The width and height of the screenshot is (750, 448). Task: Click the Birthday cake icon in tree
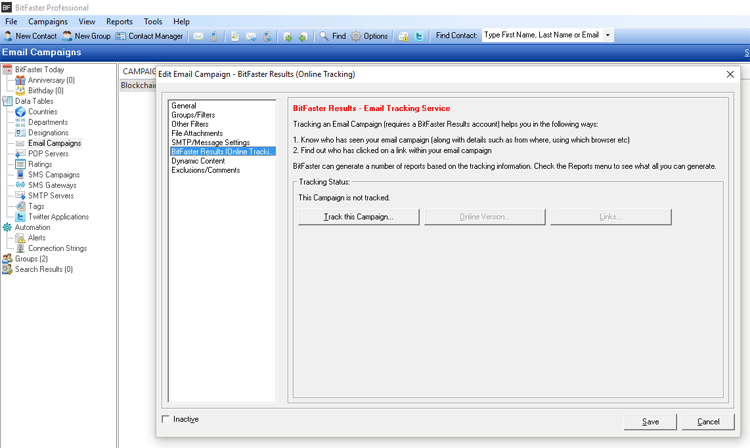[20, 90]
